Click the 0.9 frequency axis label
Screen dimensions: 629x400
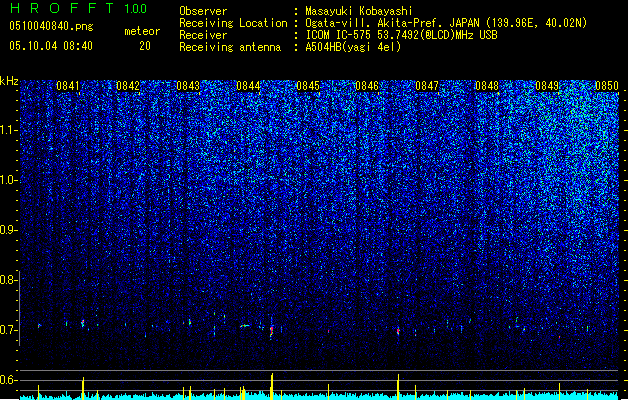coord(8,230)
